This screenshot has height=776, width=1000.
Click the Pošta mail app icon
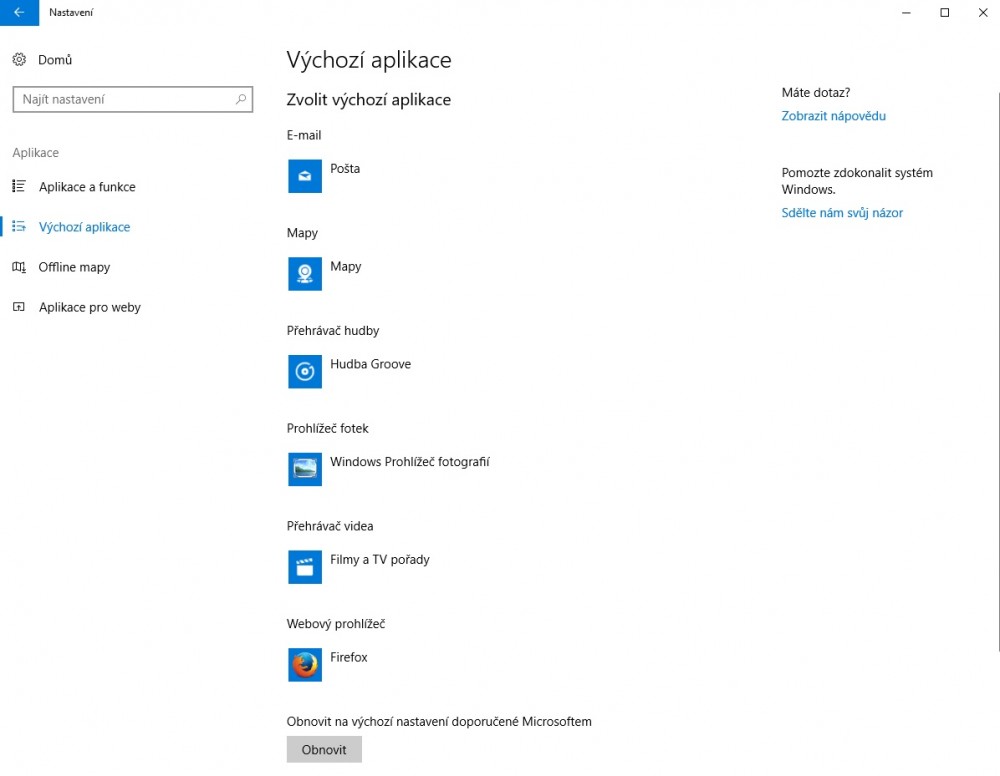coord(305,176)
